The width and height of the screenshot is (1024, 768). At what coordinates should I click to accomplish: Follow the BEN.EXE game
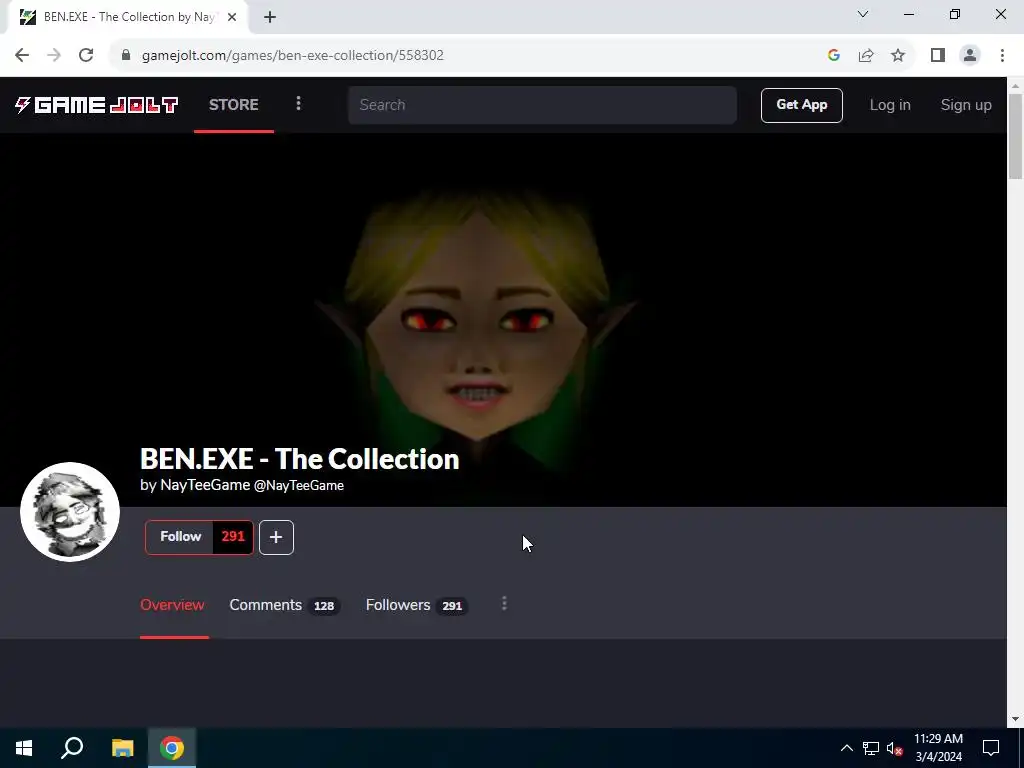pyautogui.click(x=180, y=537)
